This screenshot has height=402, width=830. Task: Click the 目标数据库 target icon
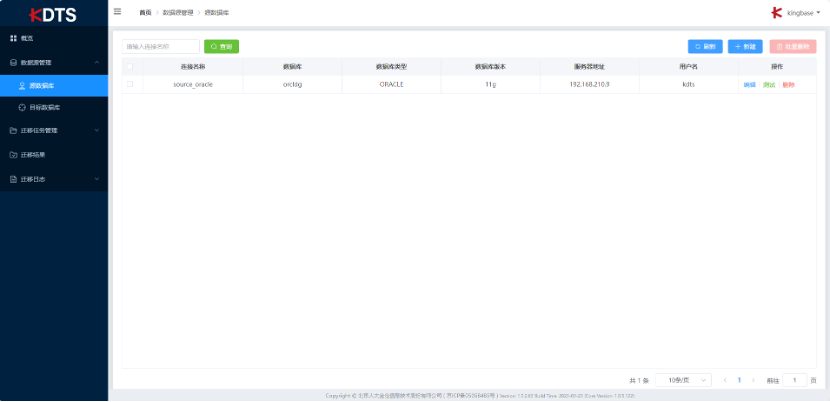[22, 108]
